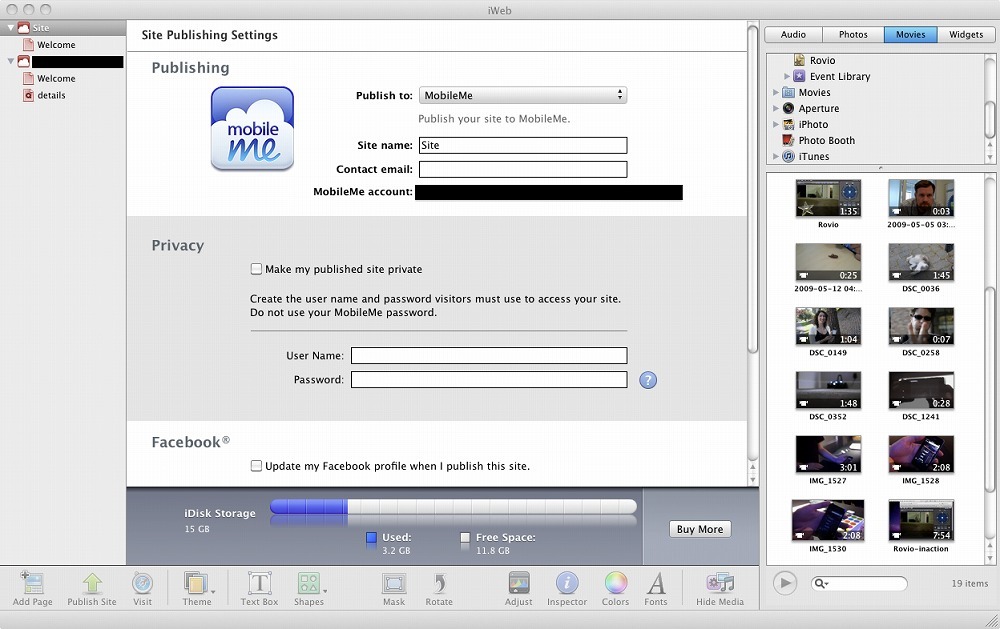Select the iPhoto source icon
This screenshot has height=629, width=1000.
(788, 124)
